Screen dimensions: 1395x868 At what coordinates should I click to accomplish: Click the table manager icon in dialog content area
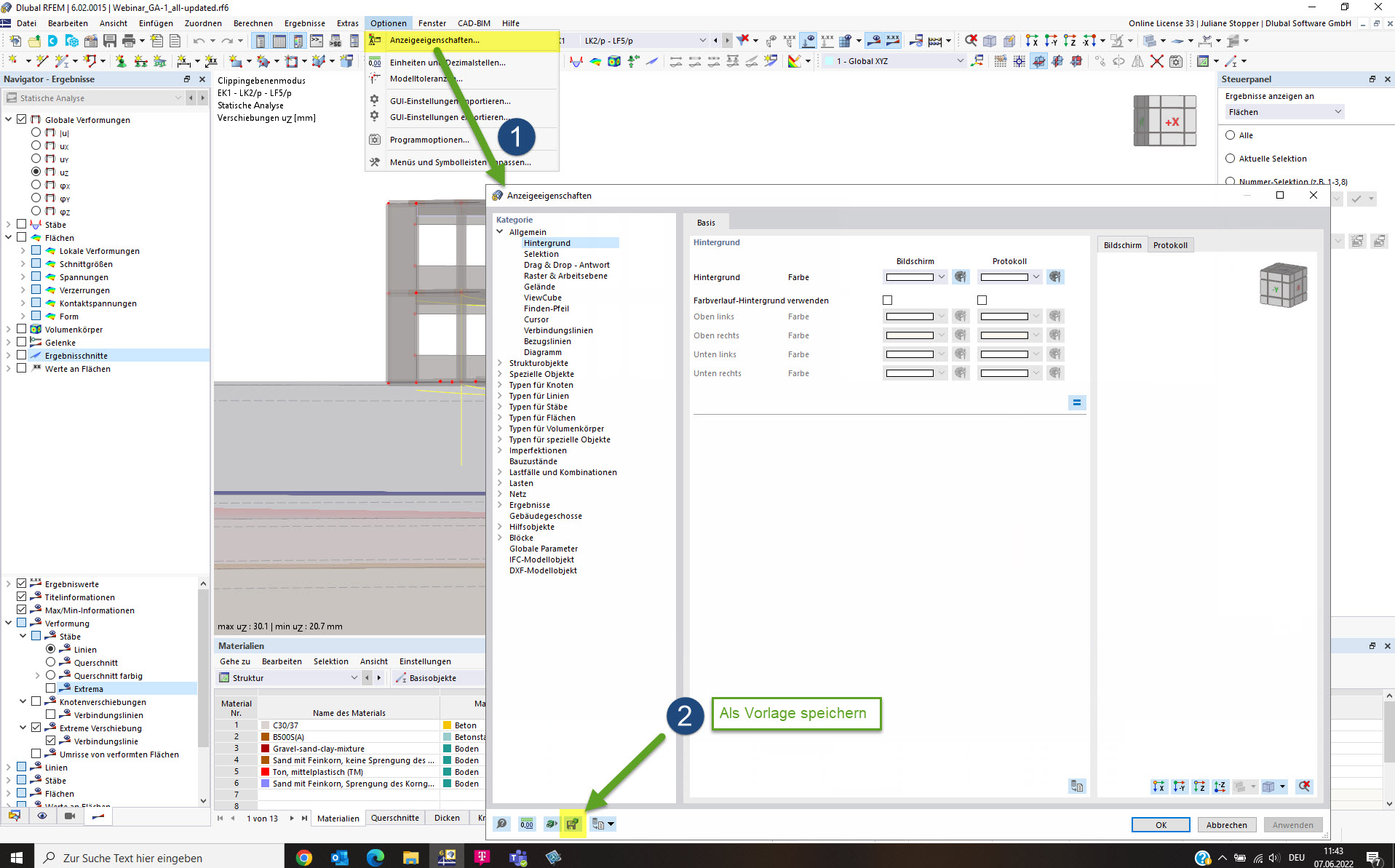pos(1077,787)
